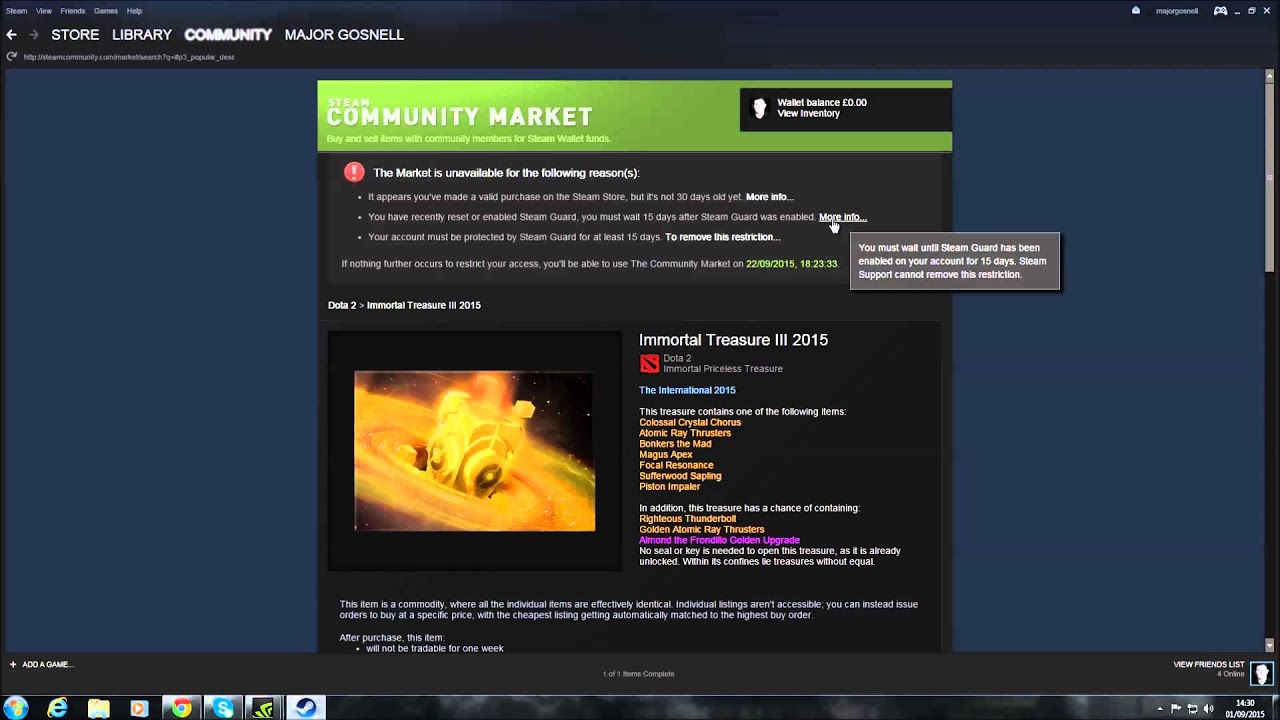Go back with the left arrow button
Screen dimensions: 1280x720
tap(12, 35)
